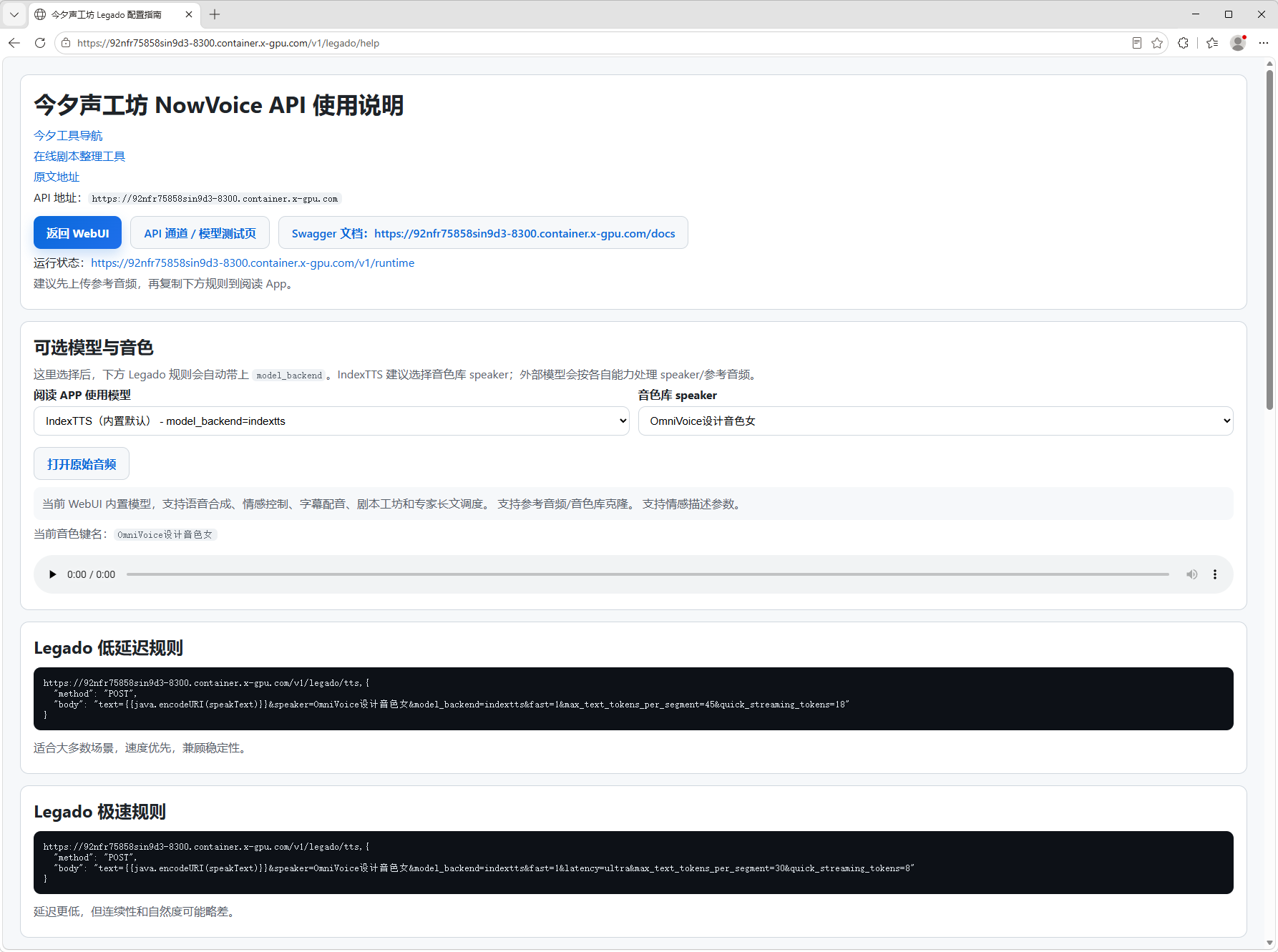This screenshot has width=1278, height=952.
Task: Open a new browser tab
Action: click(x=215, y=14)
